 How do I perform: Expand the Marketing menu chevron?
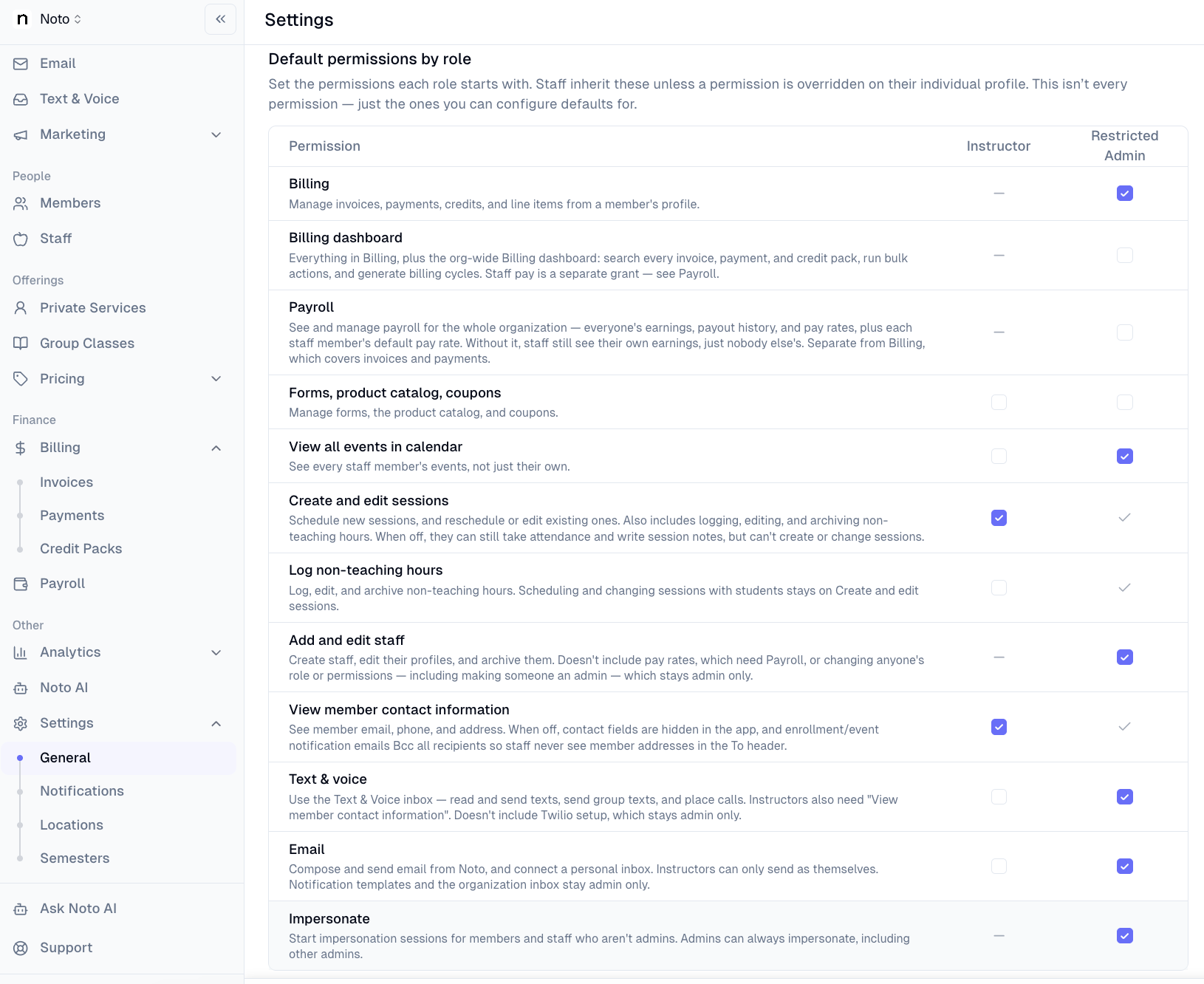click(216, 134)
